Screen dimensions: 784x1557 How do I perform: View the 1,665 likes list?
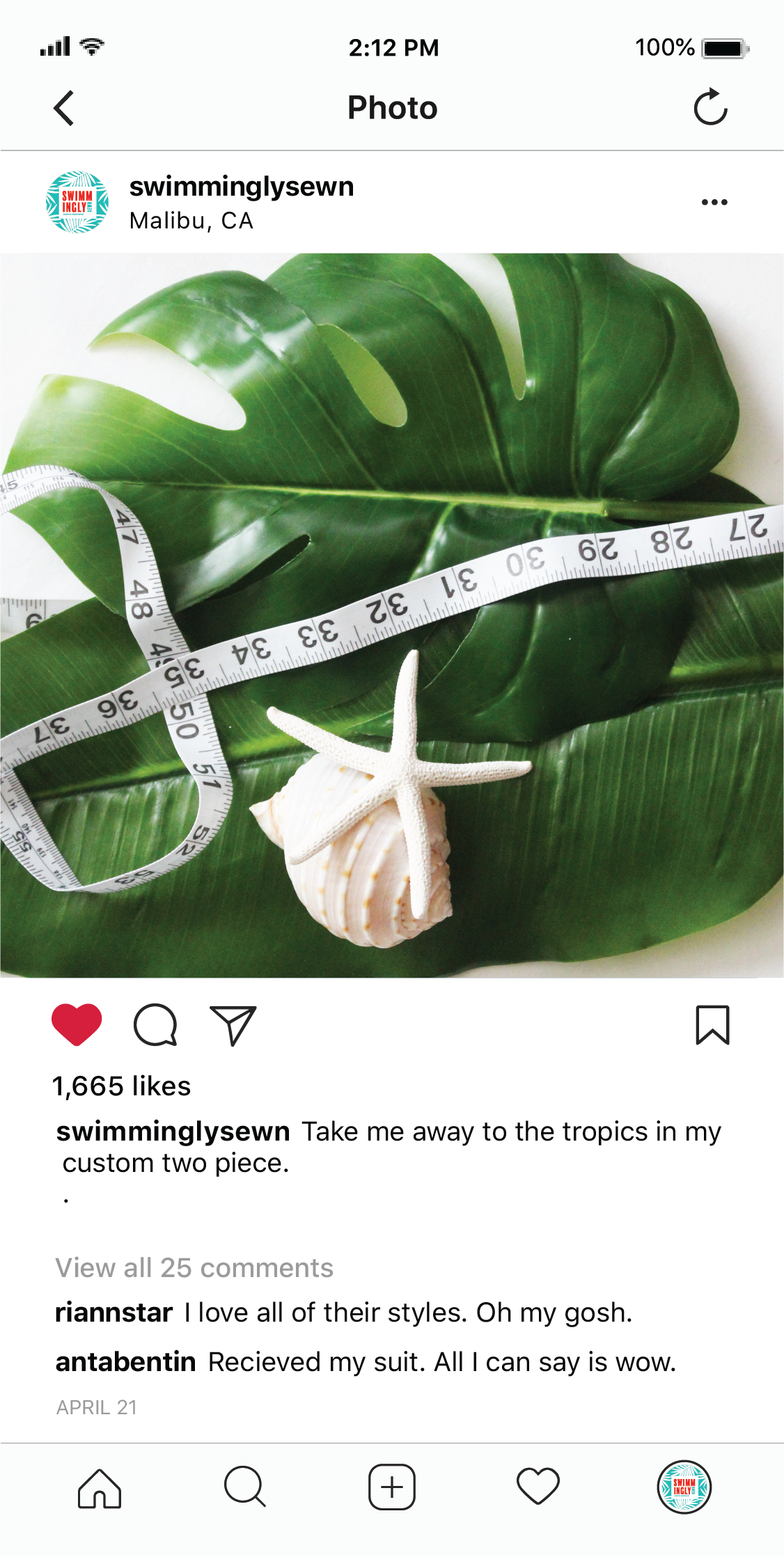[122, 1086]
